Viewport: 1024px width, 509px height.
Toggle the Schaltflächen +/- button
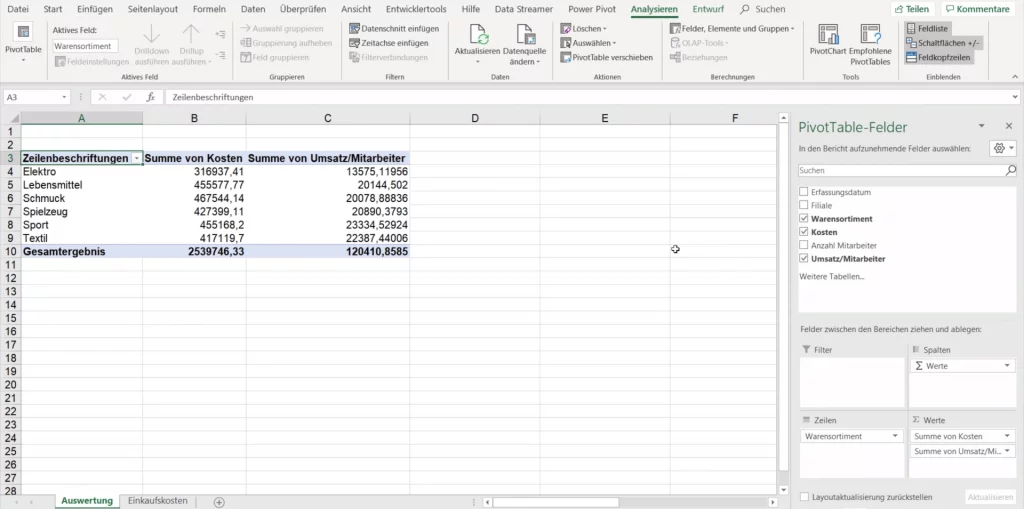[x=943, y=43]
